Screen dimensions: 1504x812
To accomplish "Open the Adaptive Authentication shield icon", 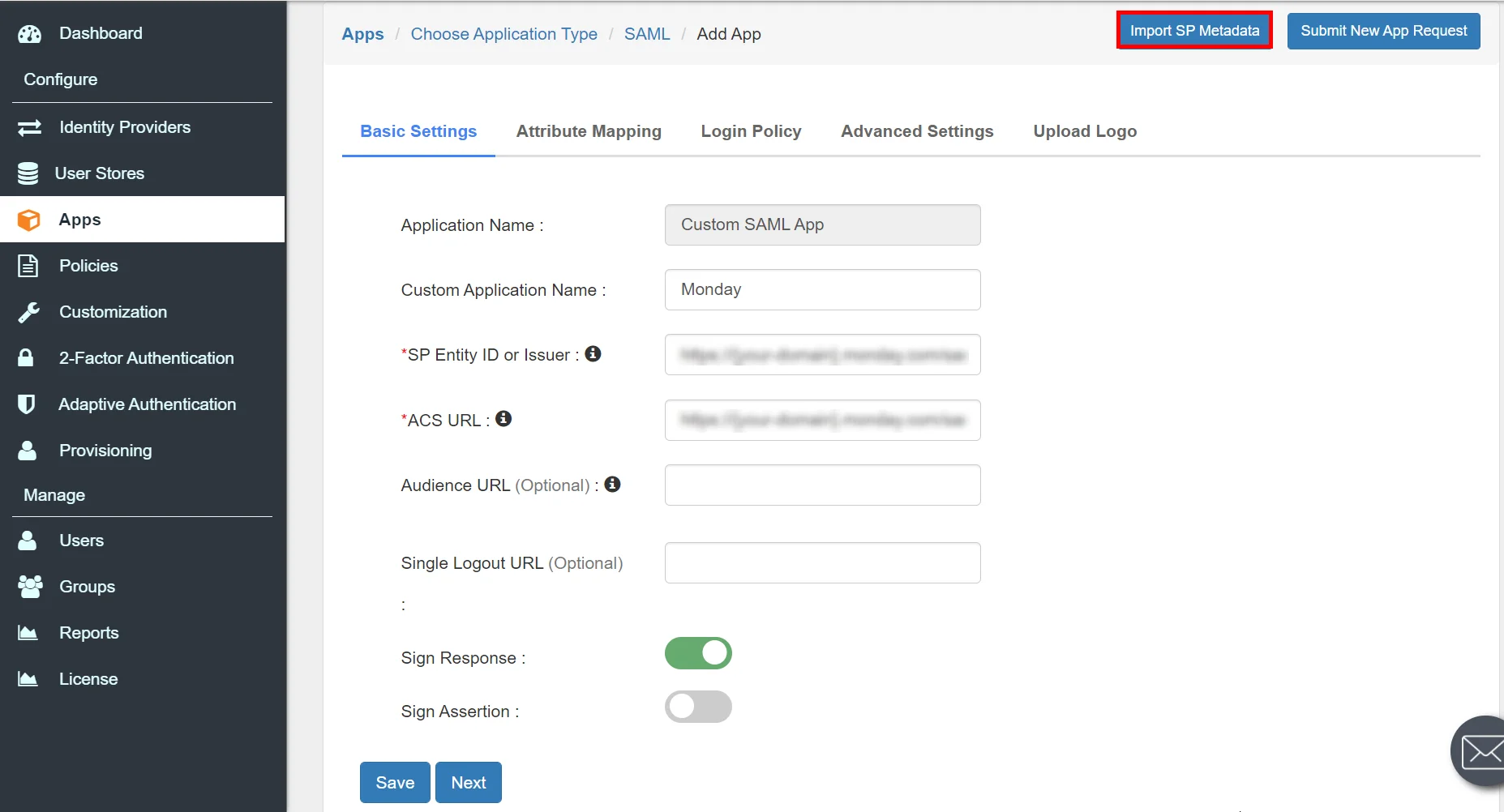I will click(27, 404).
